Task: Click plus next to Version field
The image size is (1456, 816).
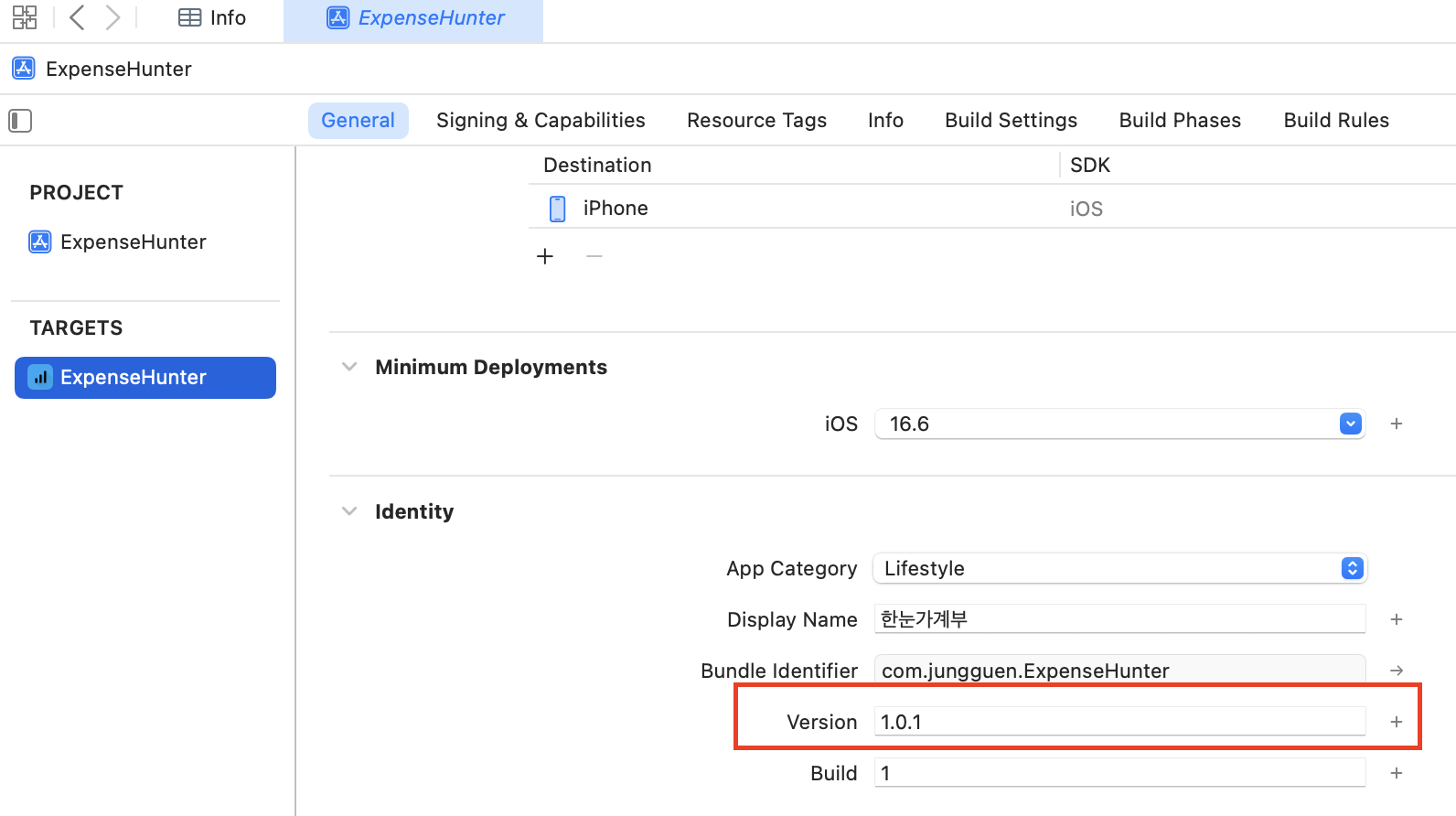Action: (1397, 722)
